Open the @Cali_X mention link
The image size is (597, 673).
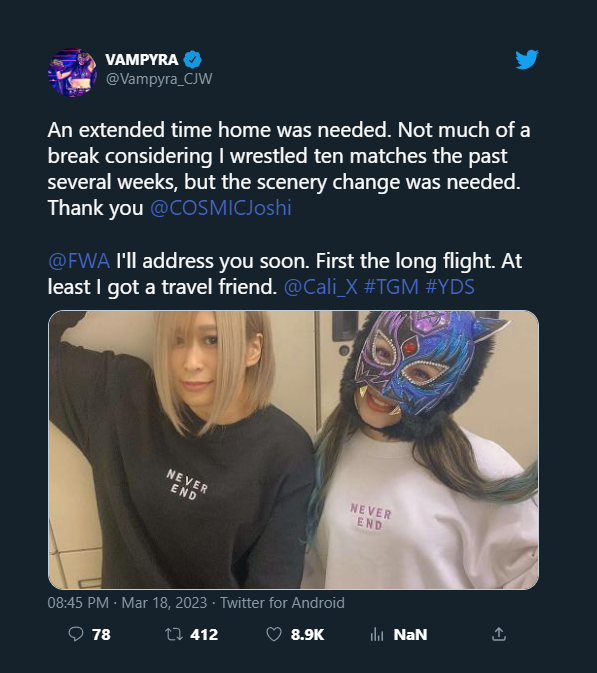coord(321,287)
